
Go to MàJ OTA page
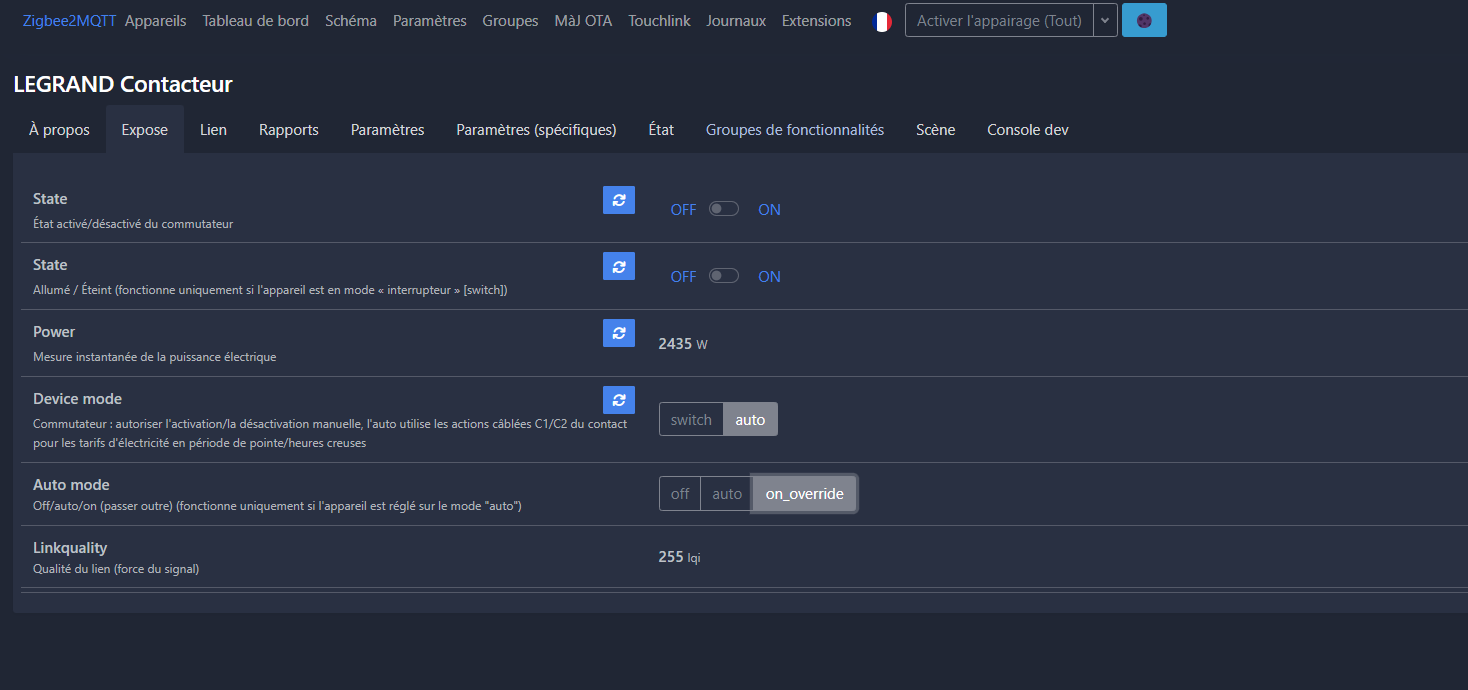583,21
